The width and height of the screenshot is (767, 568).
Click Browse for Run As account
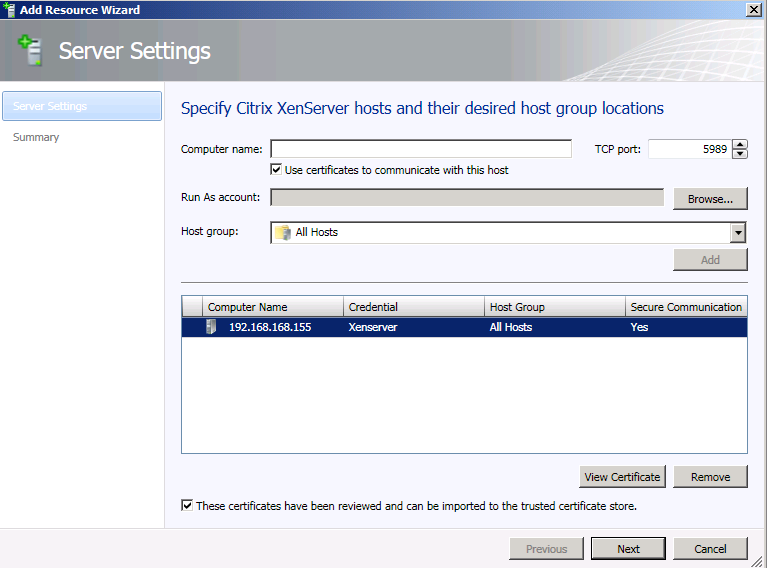[x=710, y=199]
